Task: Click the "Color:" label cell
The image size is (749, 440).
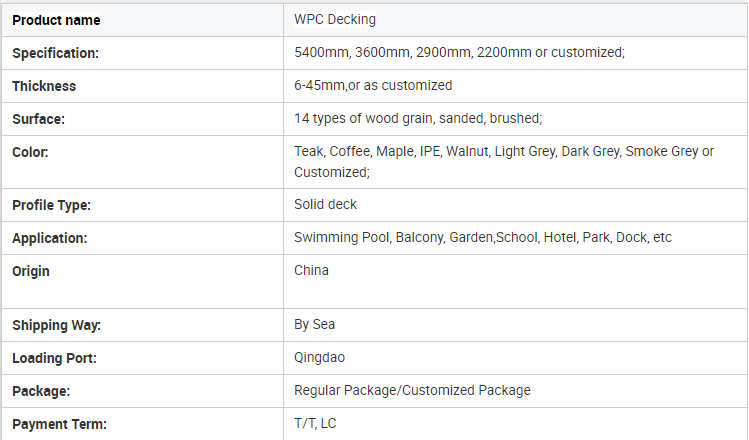Action: tap(30, 152)
